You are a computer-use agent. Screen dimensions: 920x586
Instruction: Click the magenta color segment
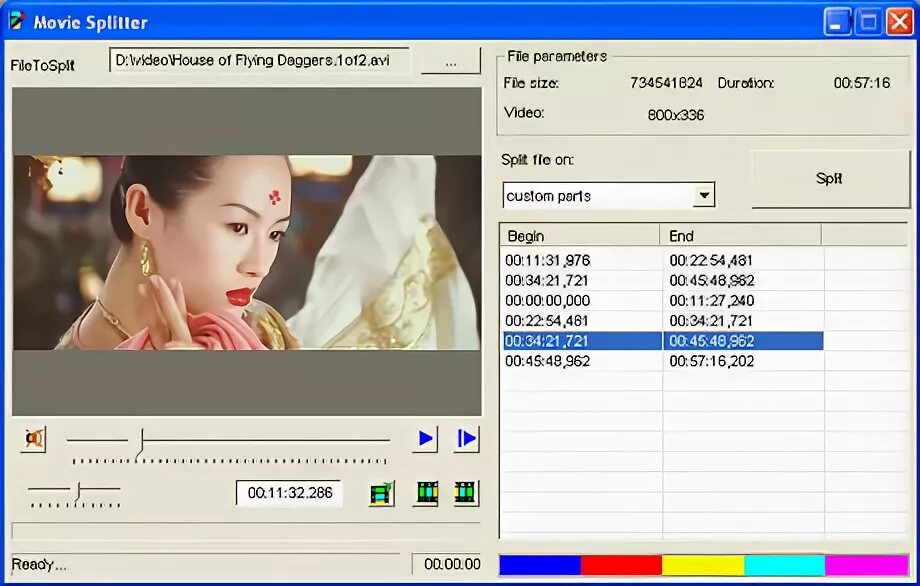(x=867, y=565)
